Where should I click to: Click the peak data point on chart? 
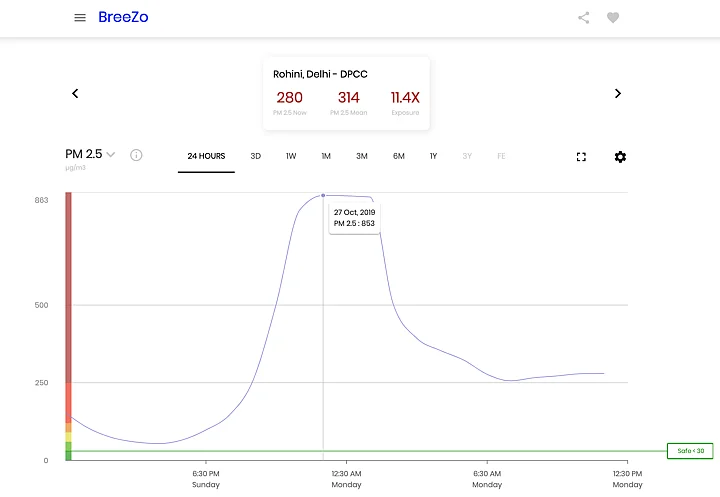click(x=323, y=195)
